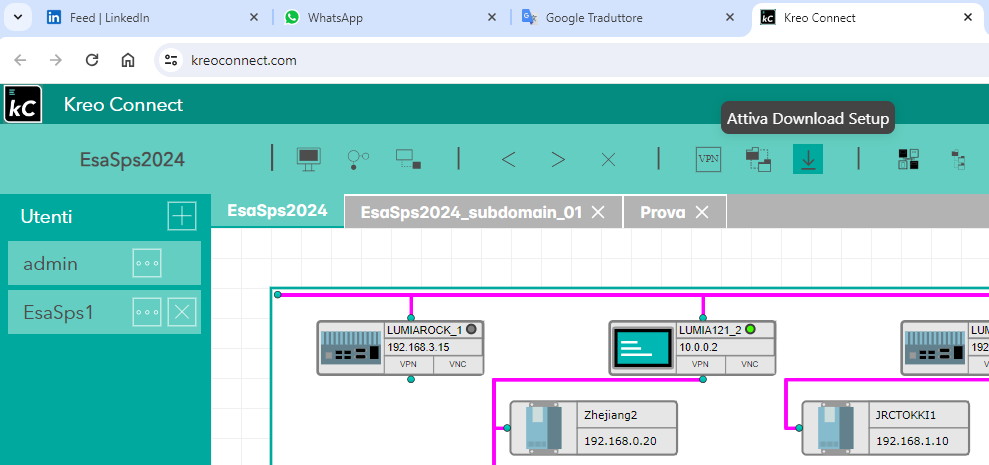Click the right arrow toolbar icon

(x=558, y=159)
